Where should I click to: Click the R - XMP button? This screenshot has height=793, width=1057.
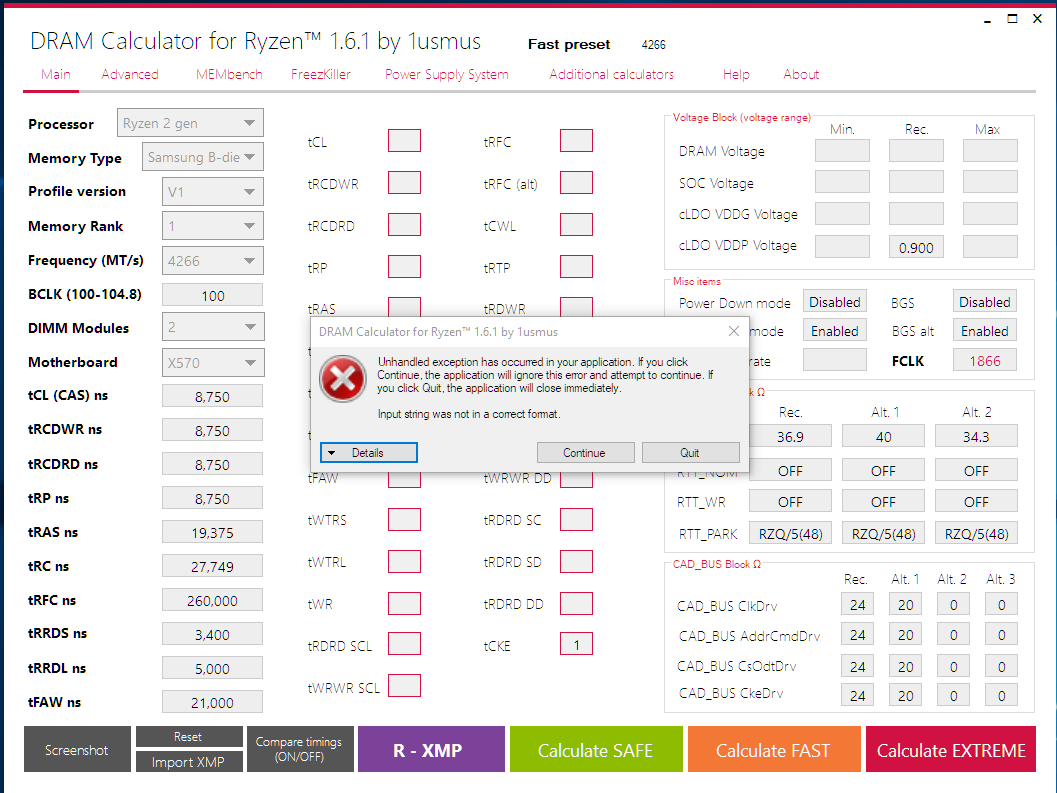tap(431, 749)
